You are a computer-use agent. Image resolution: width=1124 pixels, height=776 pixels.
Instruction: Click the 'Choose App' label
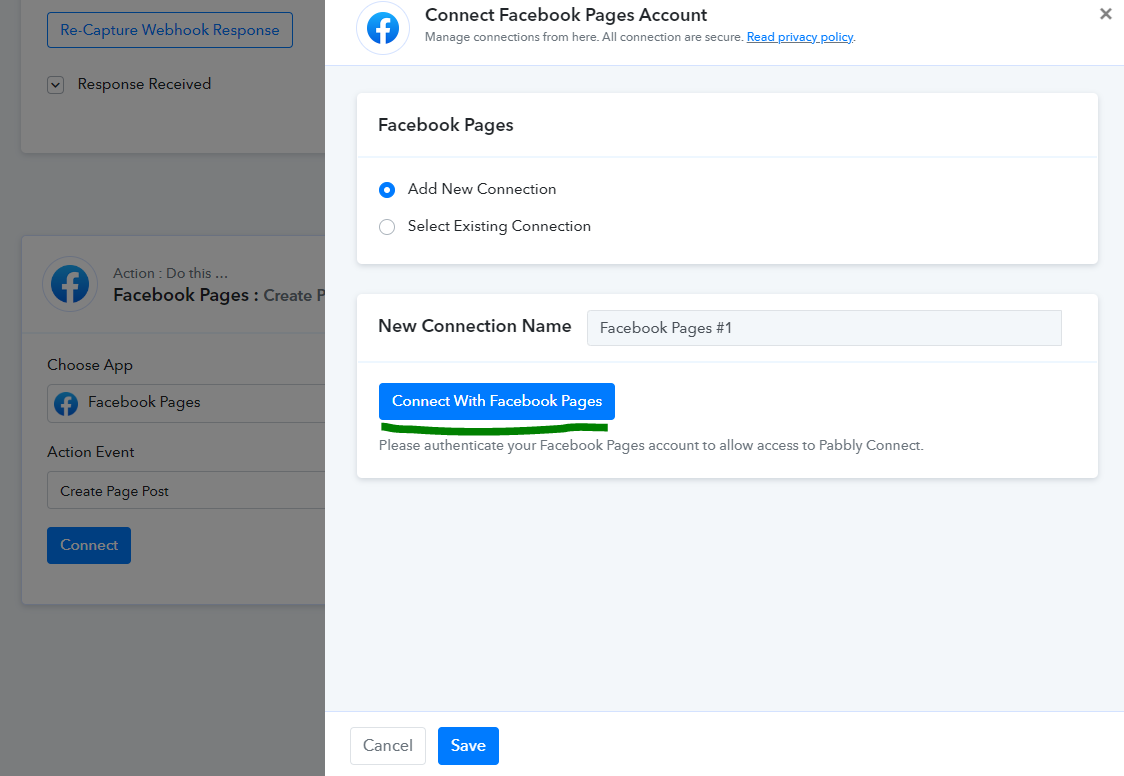coord(90,365)
